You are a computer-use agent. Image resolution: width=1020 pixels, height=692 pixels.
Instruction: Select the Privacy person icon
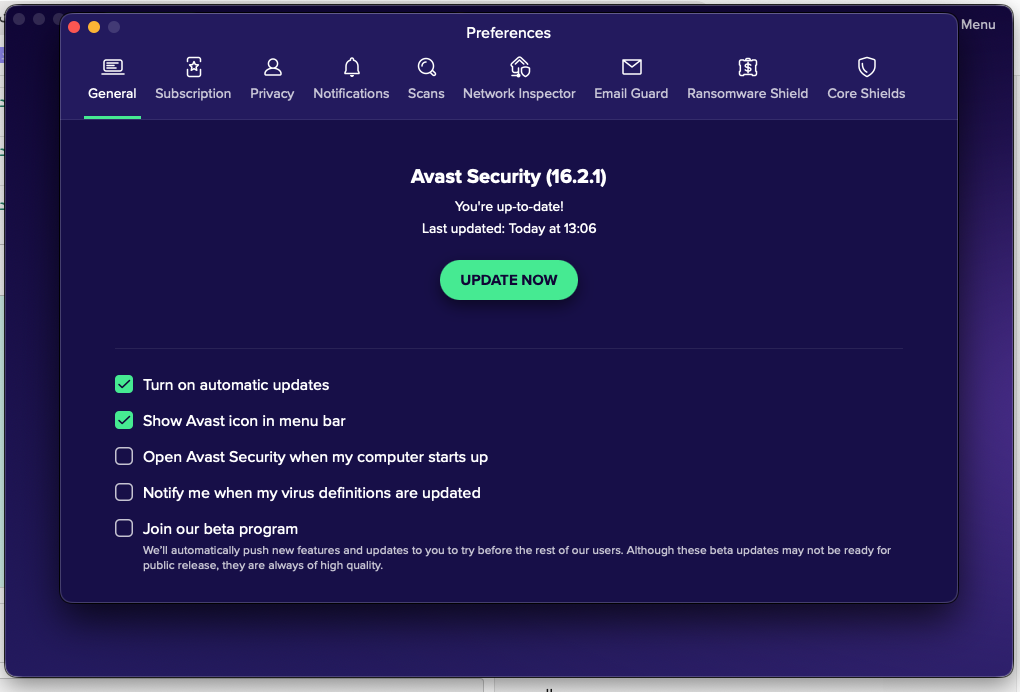pyautogui.click(x=272, y=67)
